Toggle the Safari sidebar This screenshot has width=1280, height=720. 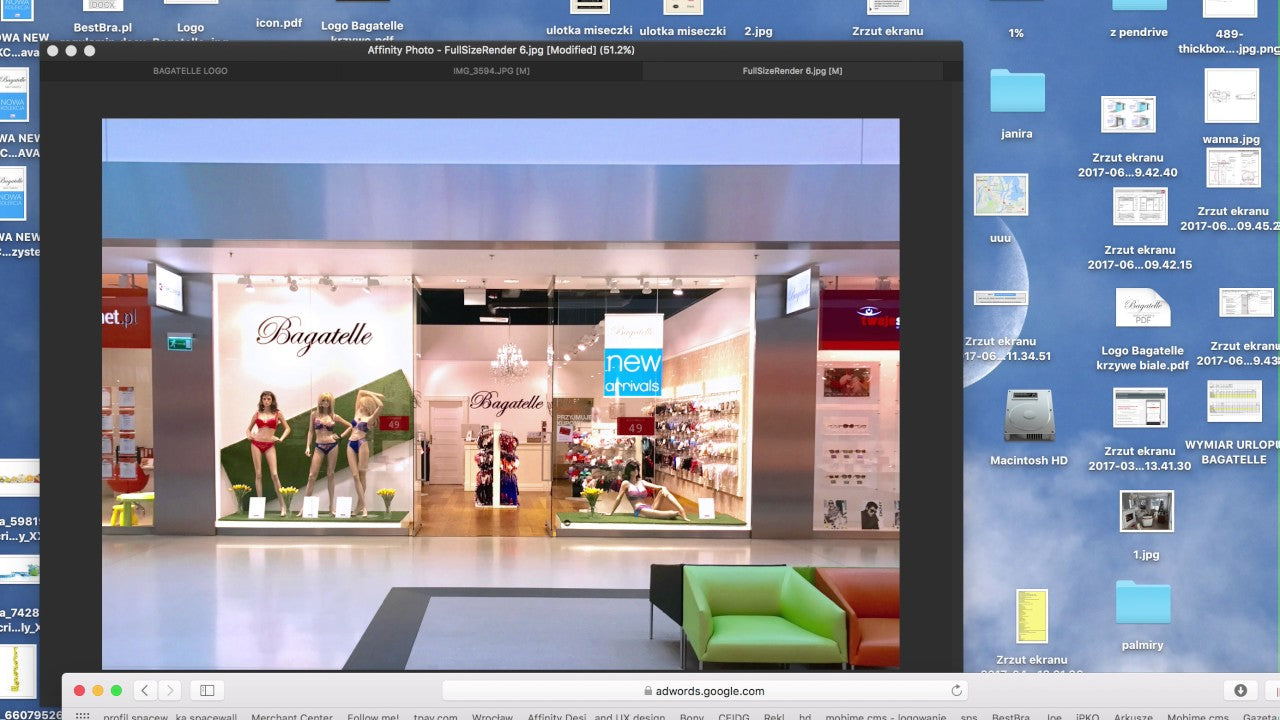207,690
